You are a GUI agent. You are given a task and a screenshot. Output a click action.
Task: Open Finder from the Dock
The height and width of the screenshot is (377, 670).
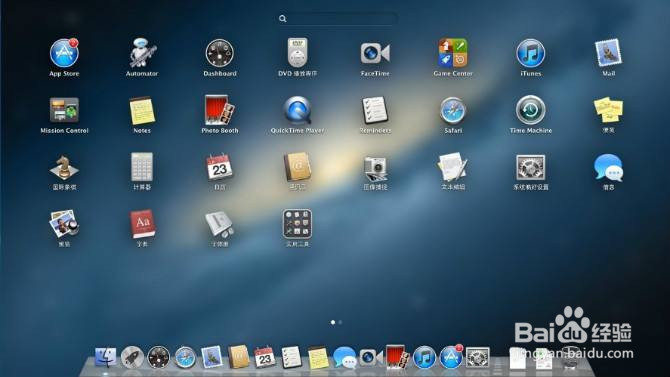(105, 357)
